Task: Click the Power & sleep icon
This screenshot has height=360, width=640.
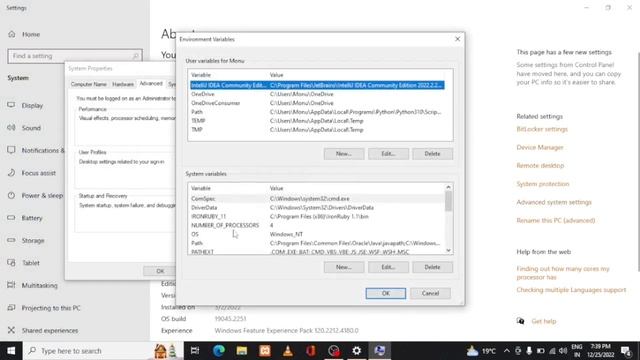Action: click(11, 195)
